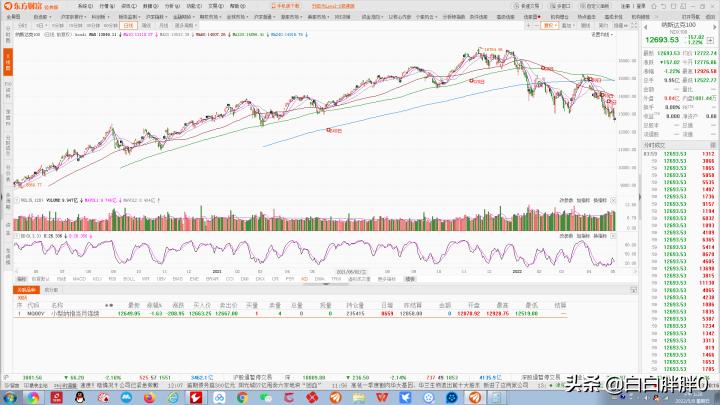720x405 pixels.
Task: Click the home icon in title bar
Action: click(x=654, y=6)
